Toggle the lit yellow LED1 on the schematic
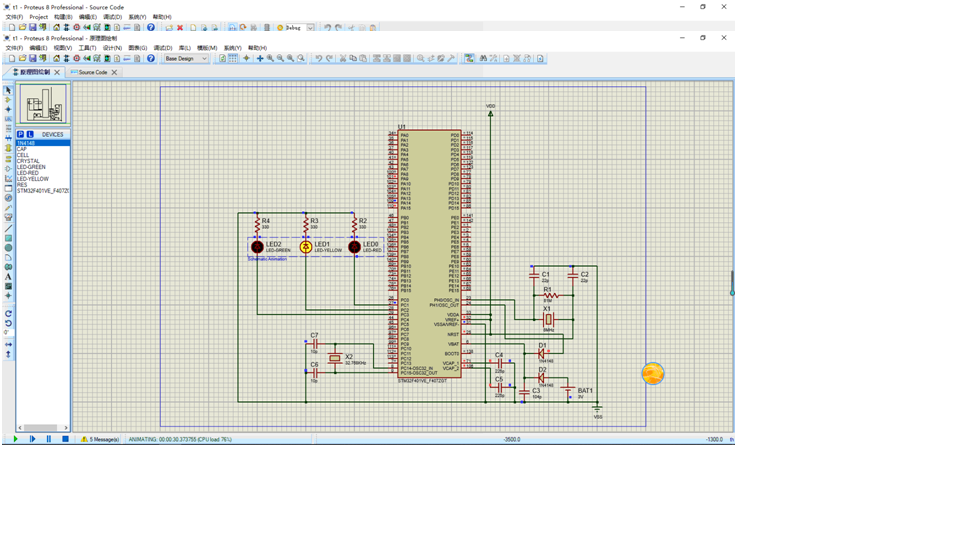Image resolution: width=960 pixels, height=540 pixels. point(306,246)
